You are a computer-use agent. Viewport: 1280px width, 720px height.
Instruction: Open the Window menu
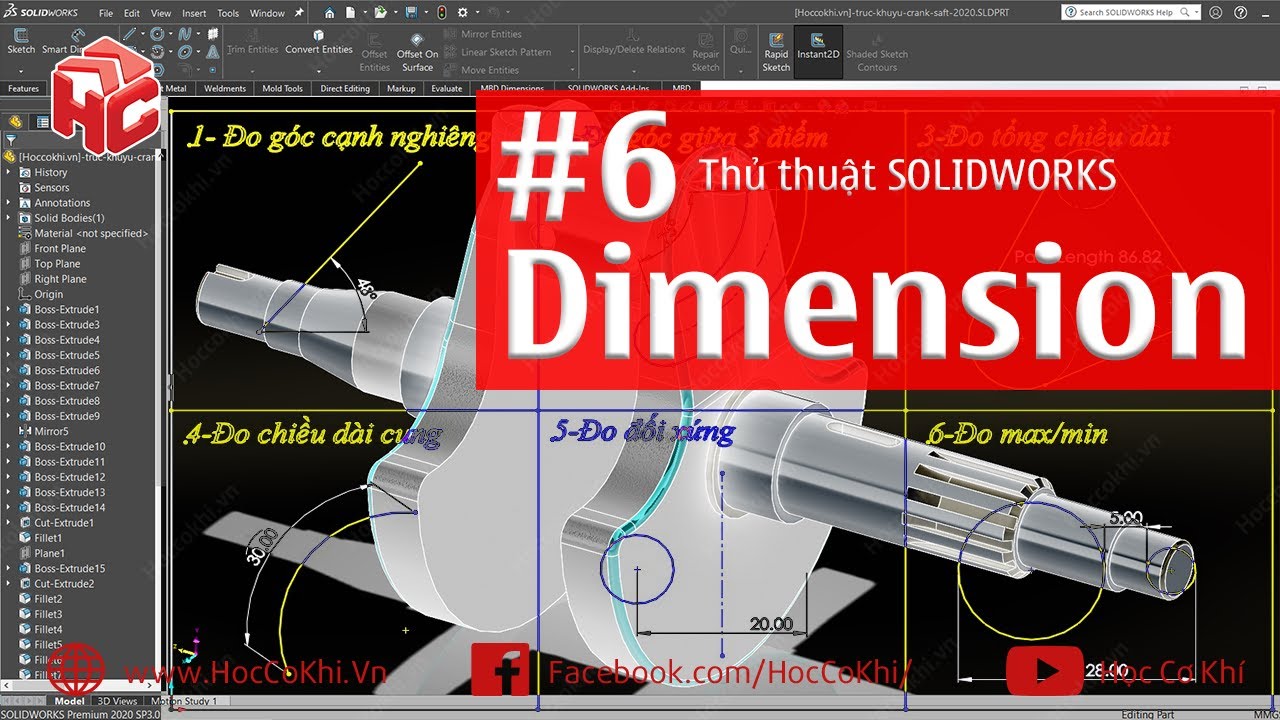[267, 13]
